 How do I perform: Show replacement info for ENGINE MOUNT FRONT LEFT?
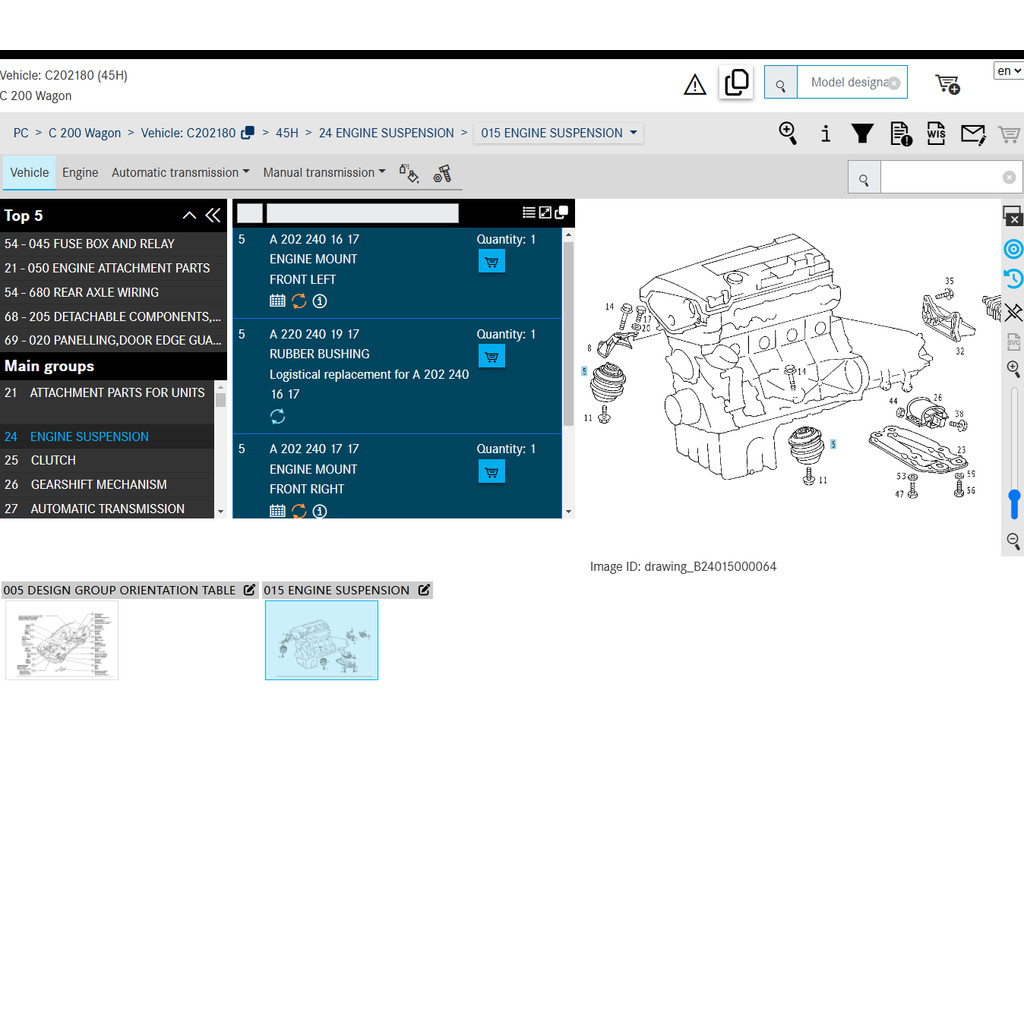(x=299, y=301)
